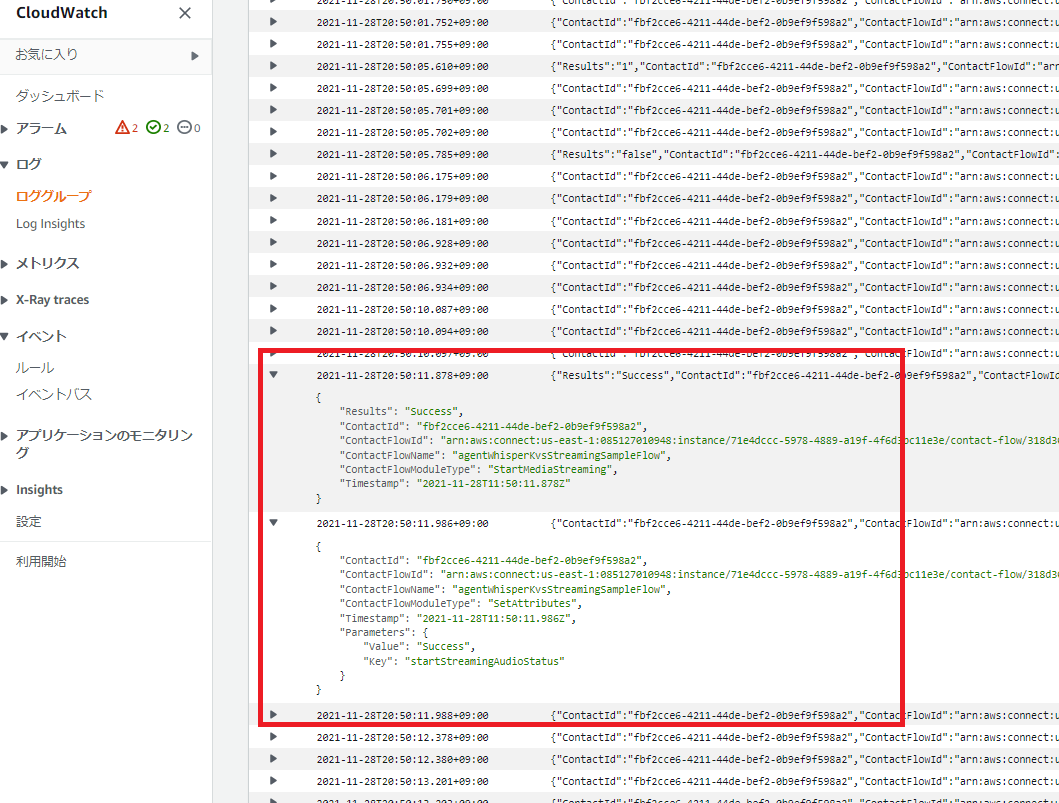Click the timestamp 2021-11-28T20:50:12.378+09:00

[x=403, y=737]
